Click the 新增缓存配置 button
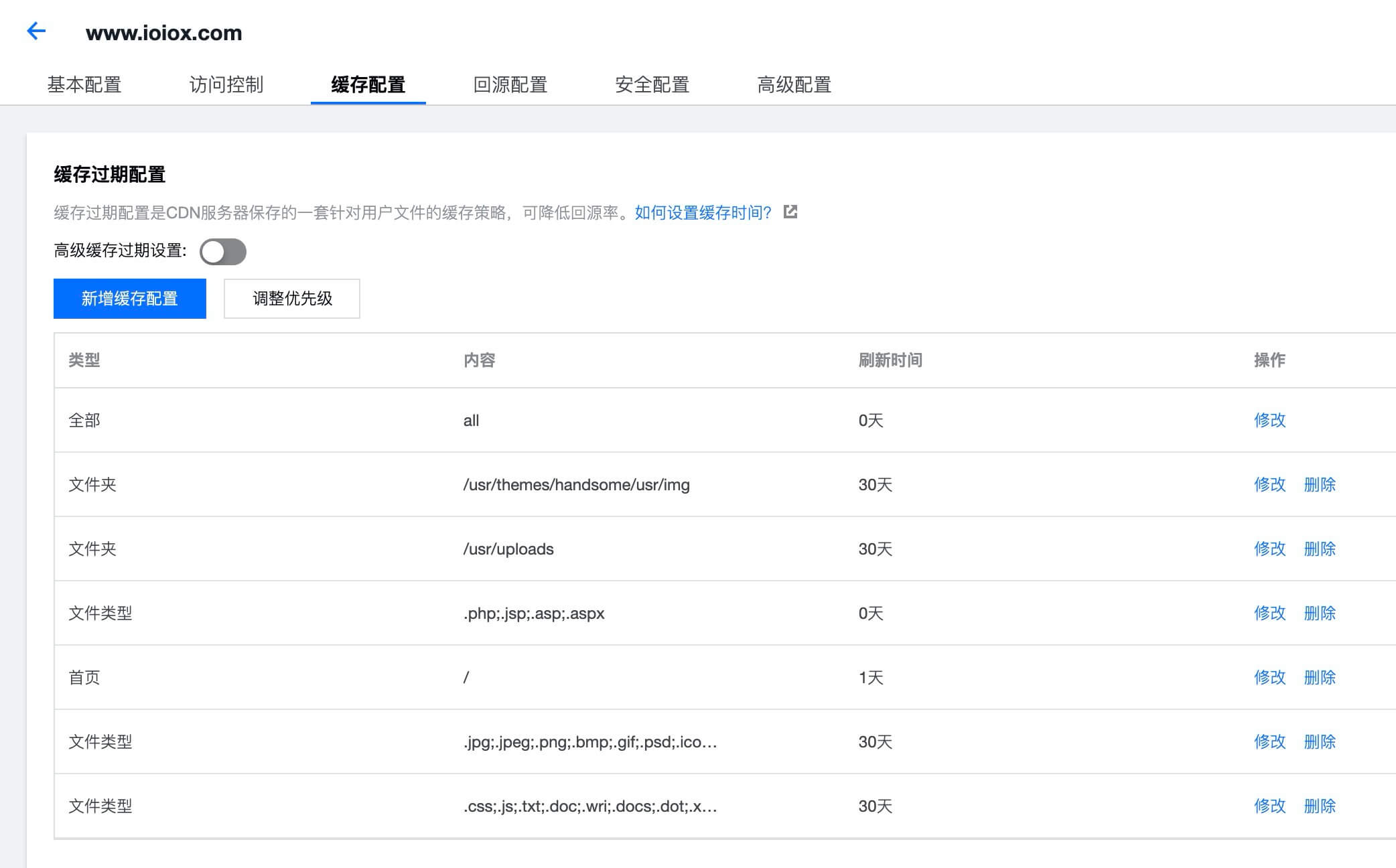1396x868 pixels. click(x=130, y=299)
